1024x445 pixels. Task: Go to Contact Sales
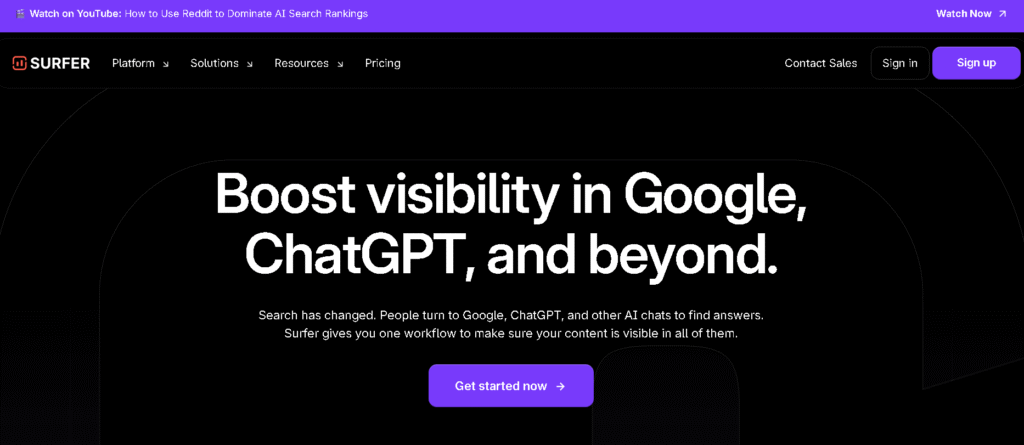[x=820, y=63]
